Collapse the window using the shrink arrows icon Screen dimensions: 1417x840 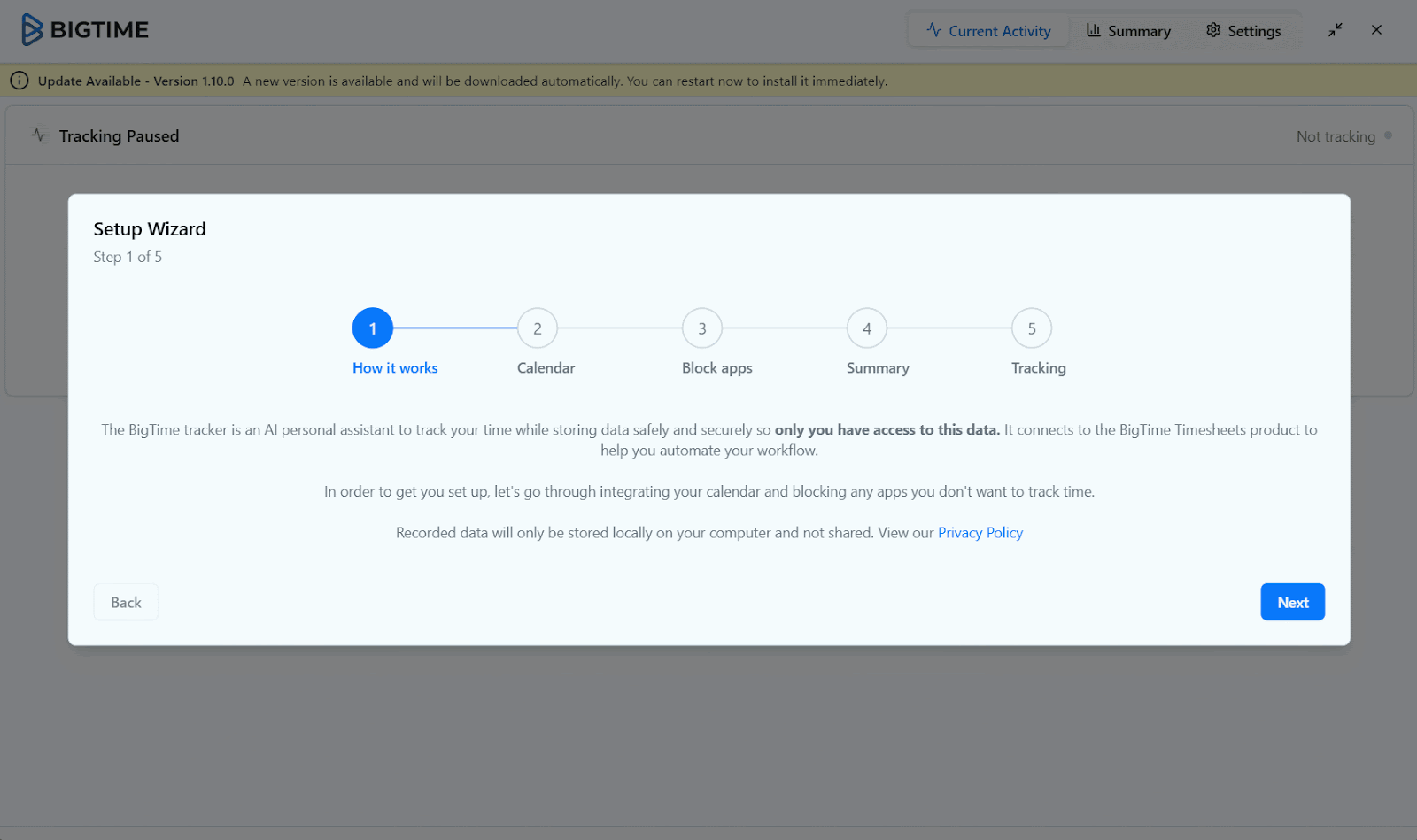[1335, 29]
